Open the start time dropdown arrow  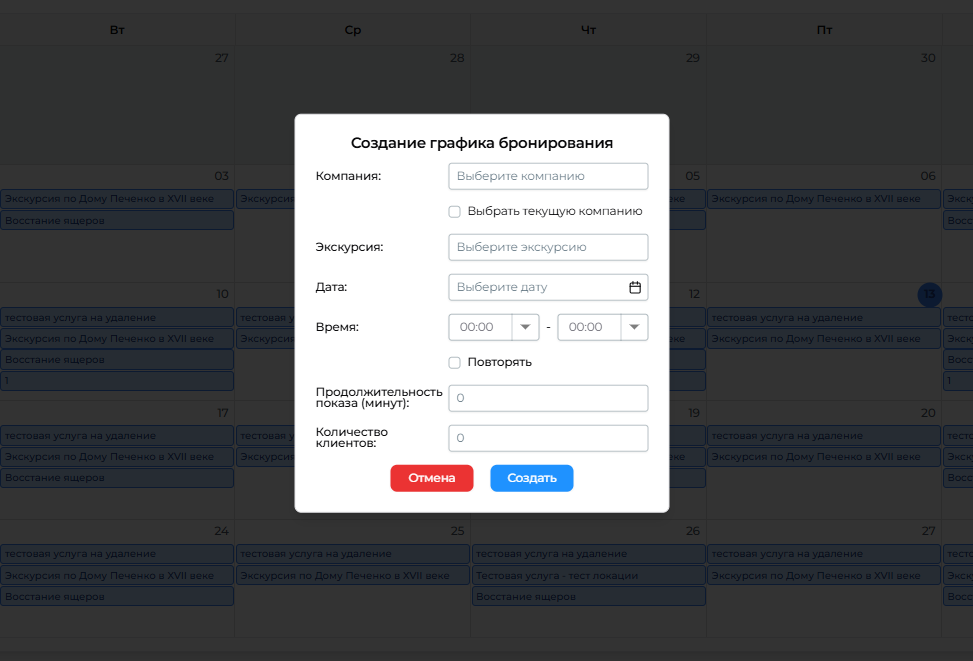coord(525,327)
